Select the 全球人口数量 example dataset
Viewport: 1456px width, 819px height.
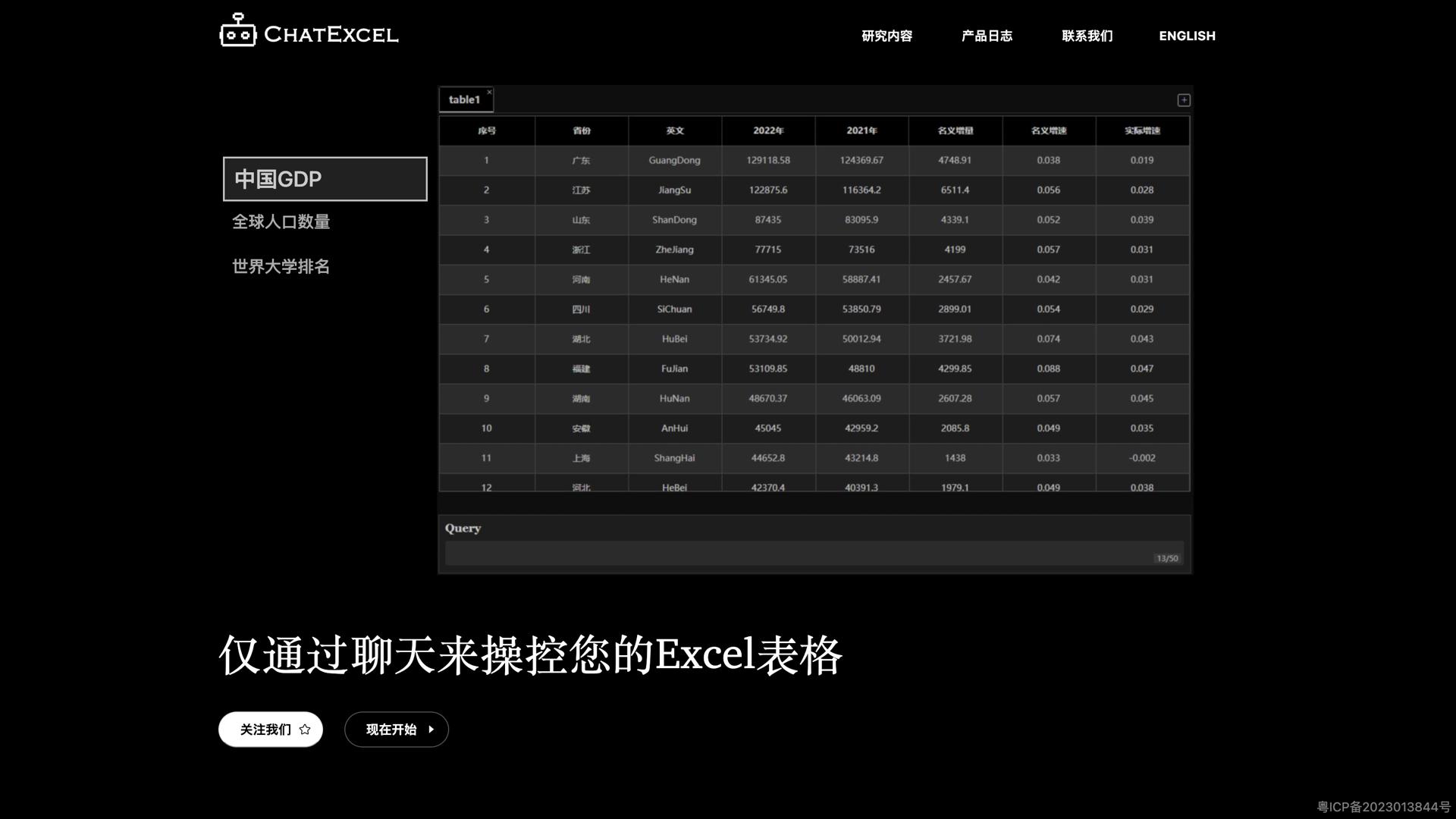pos(281,221)
